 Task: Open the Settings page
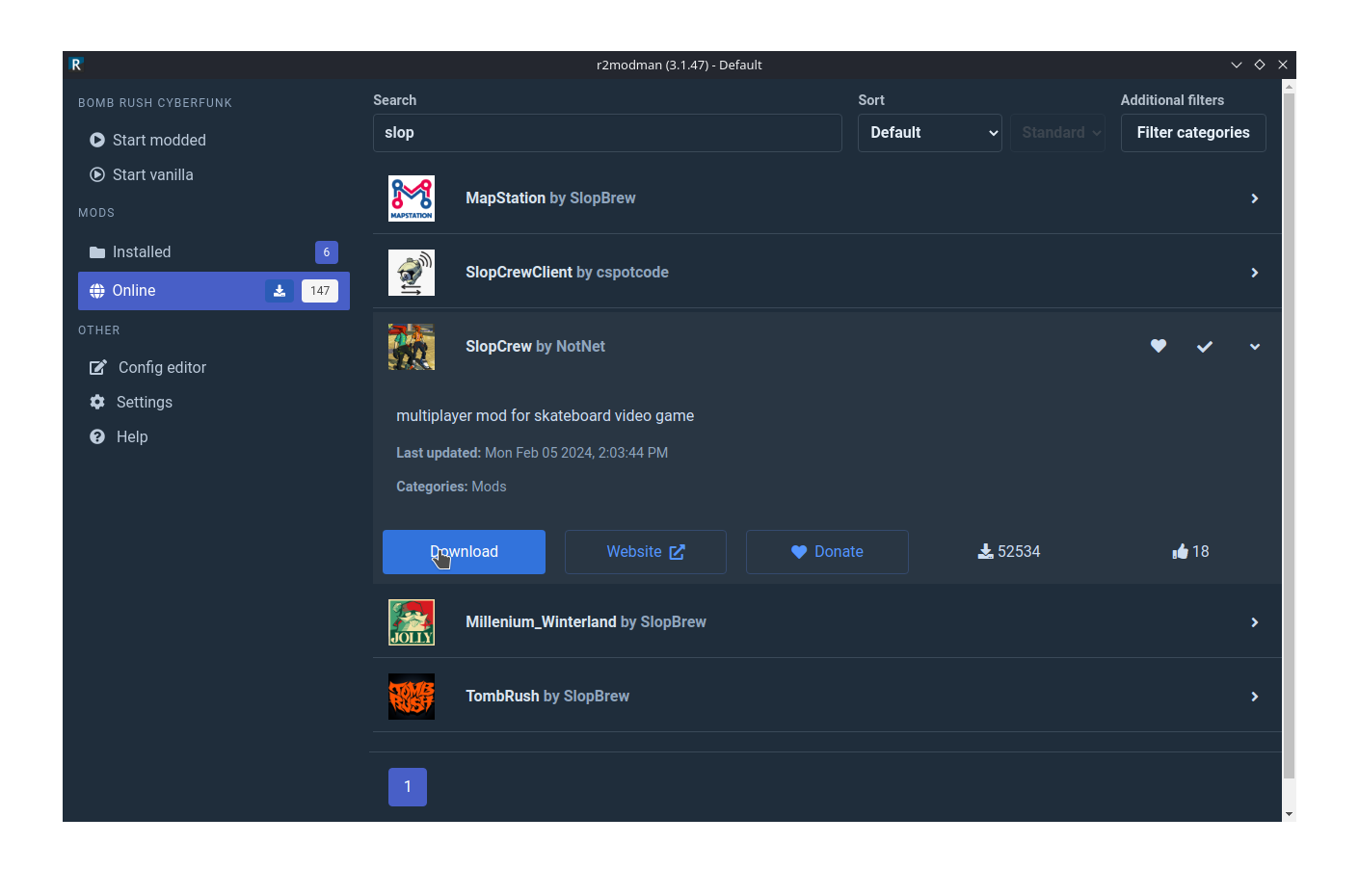tap(214, 402)
